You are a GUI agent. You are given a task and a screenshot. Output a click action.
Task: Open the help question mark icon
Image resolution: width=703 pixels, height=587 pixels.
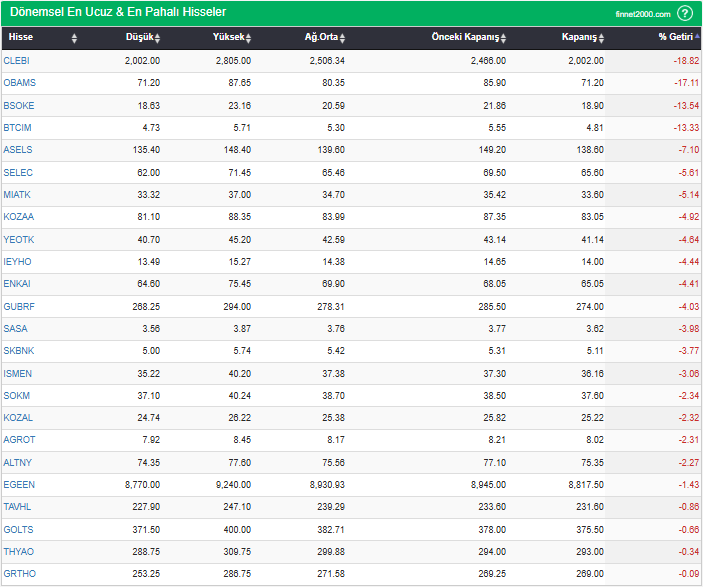pyautogui.click(x=685, y=13)
